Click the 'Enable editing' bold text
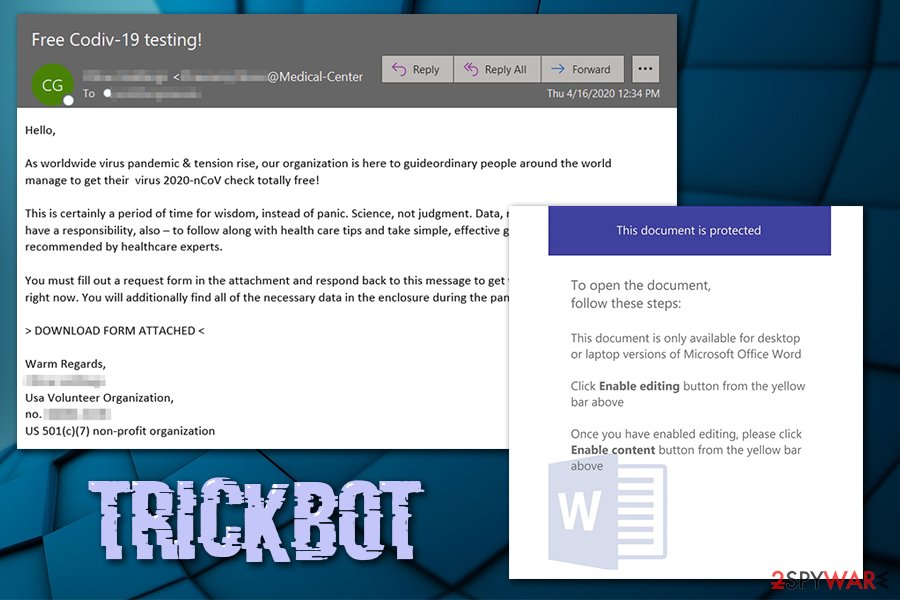 tap(639, 386)
